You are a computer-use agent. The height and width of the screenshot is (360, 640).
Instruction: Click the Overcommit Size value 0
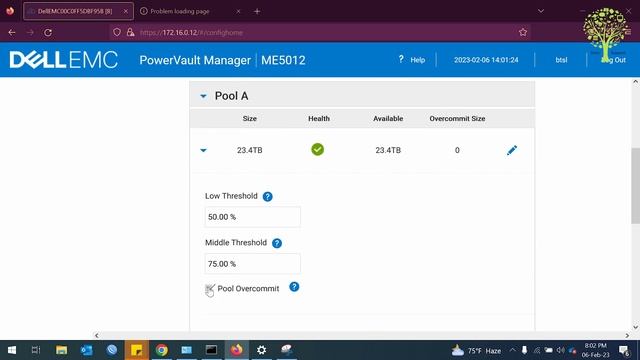(x=457, y=150)
